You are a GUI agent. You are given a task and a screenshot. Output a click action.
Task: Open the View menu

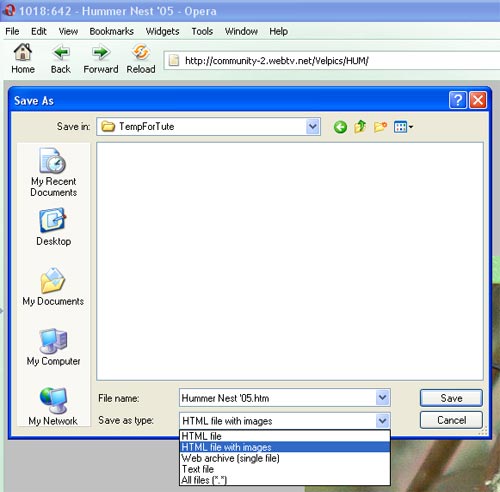[x=68, y=31]
